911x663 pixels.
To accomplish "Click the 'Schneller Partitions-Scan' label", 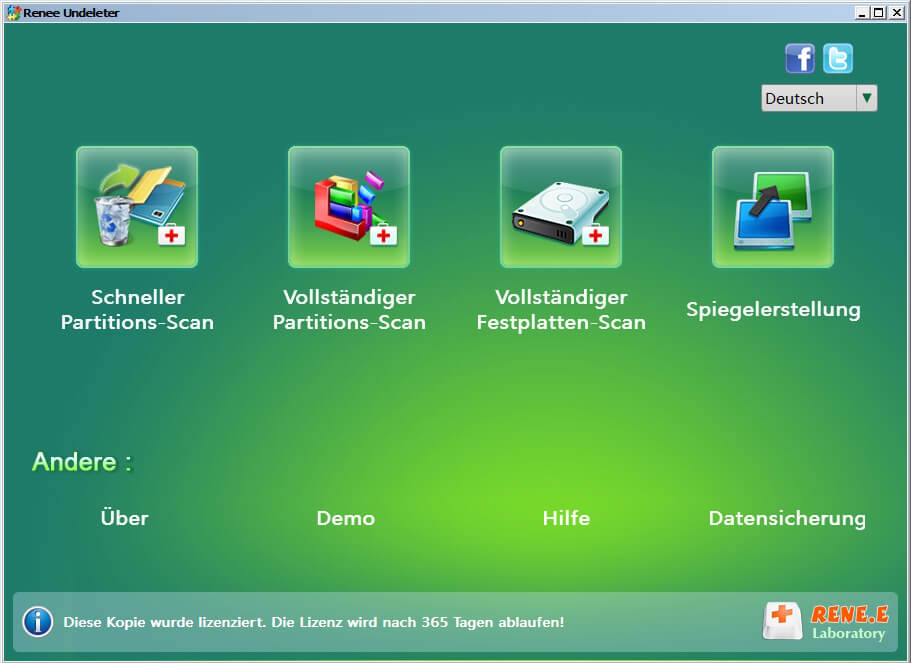I will point(137,310).
